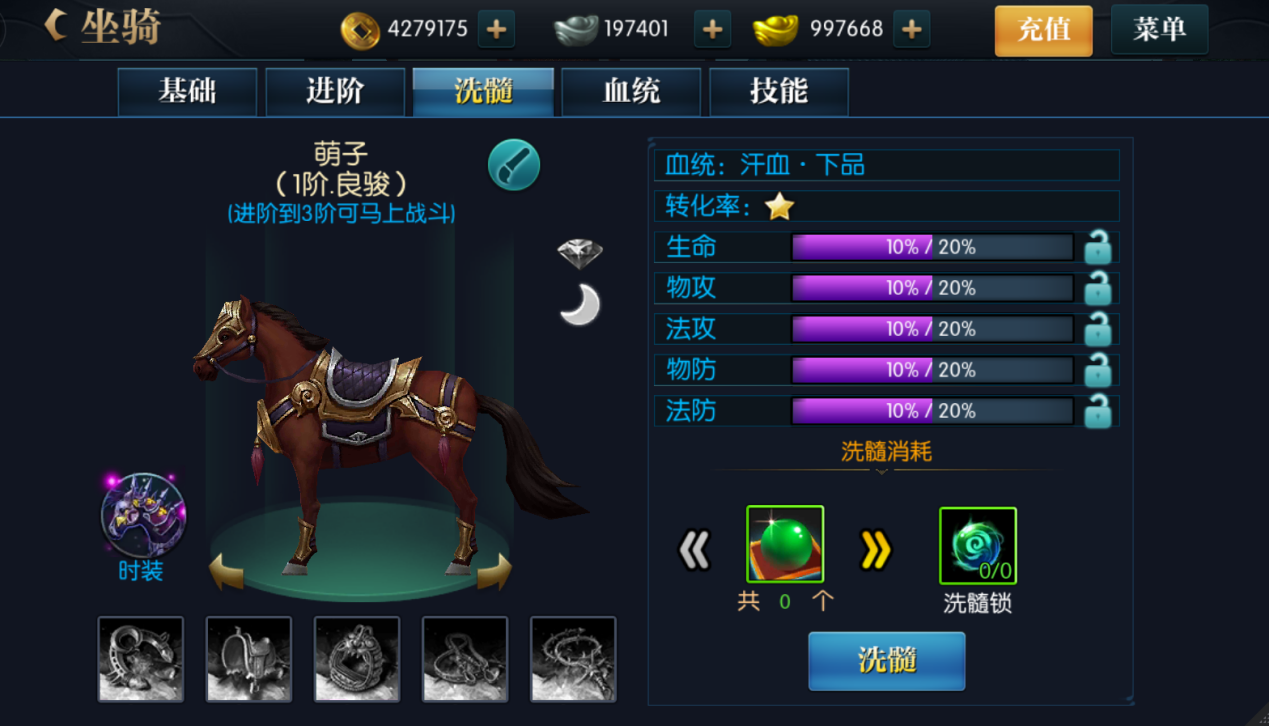Tap the rename brush icon beside 萌子
The image size is (1269, 726).
click(x=514, y=165)
